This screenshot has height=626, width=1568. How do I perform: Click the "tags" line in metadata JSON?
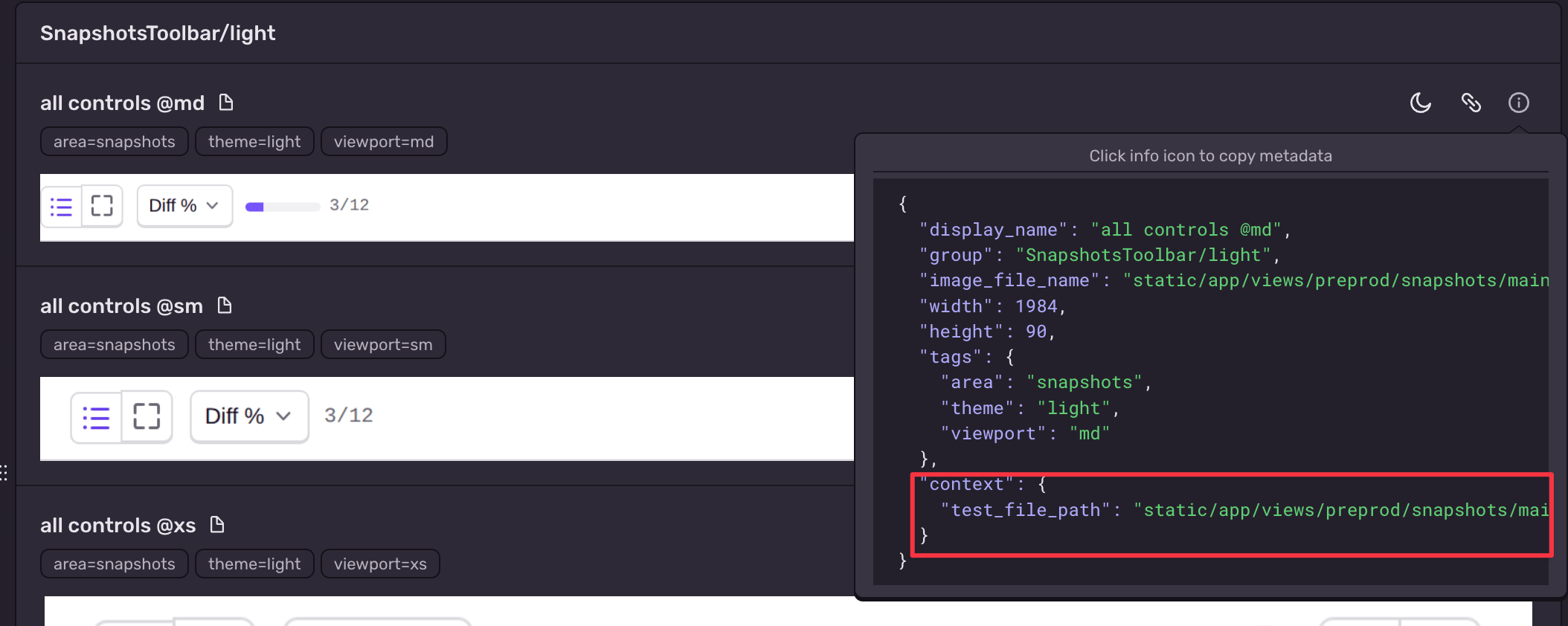click(967, 357)
